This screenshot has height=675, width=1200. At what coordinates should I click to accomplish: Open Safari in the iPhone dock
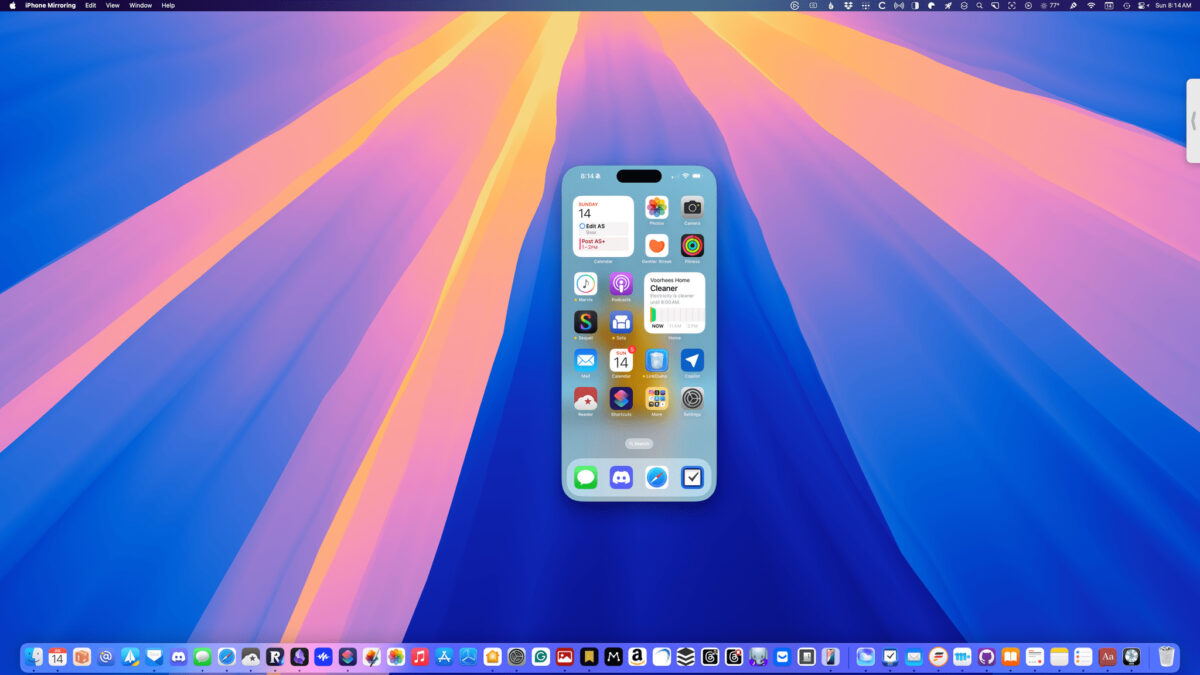(x=657, y=478)
